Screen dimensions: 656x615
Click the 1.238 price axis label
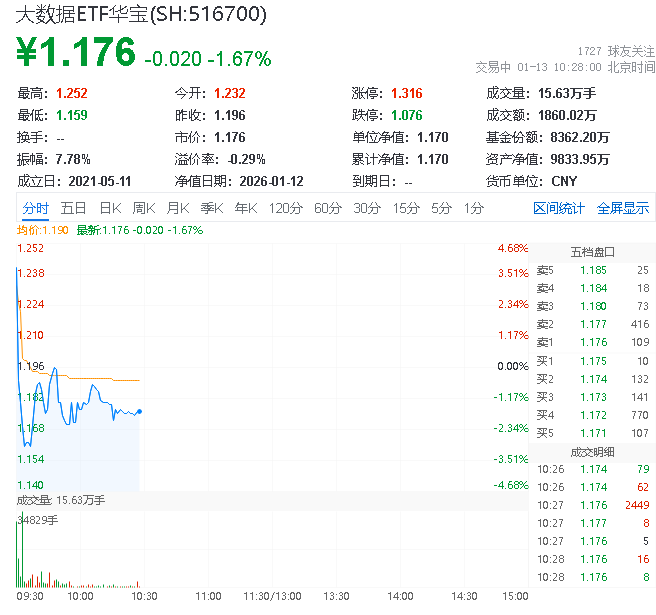(x=31, y=273)
